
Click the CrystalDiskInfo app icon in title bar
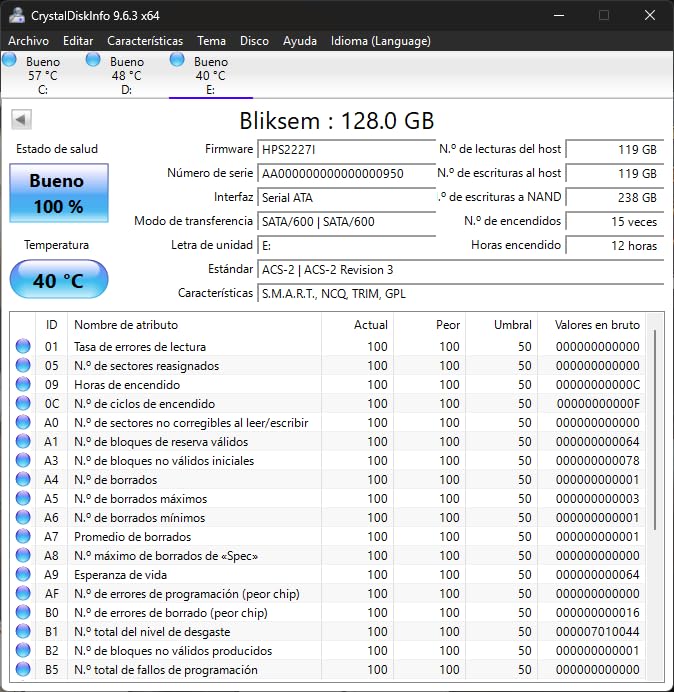pyautogui.click(x=17, y=15)
